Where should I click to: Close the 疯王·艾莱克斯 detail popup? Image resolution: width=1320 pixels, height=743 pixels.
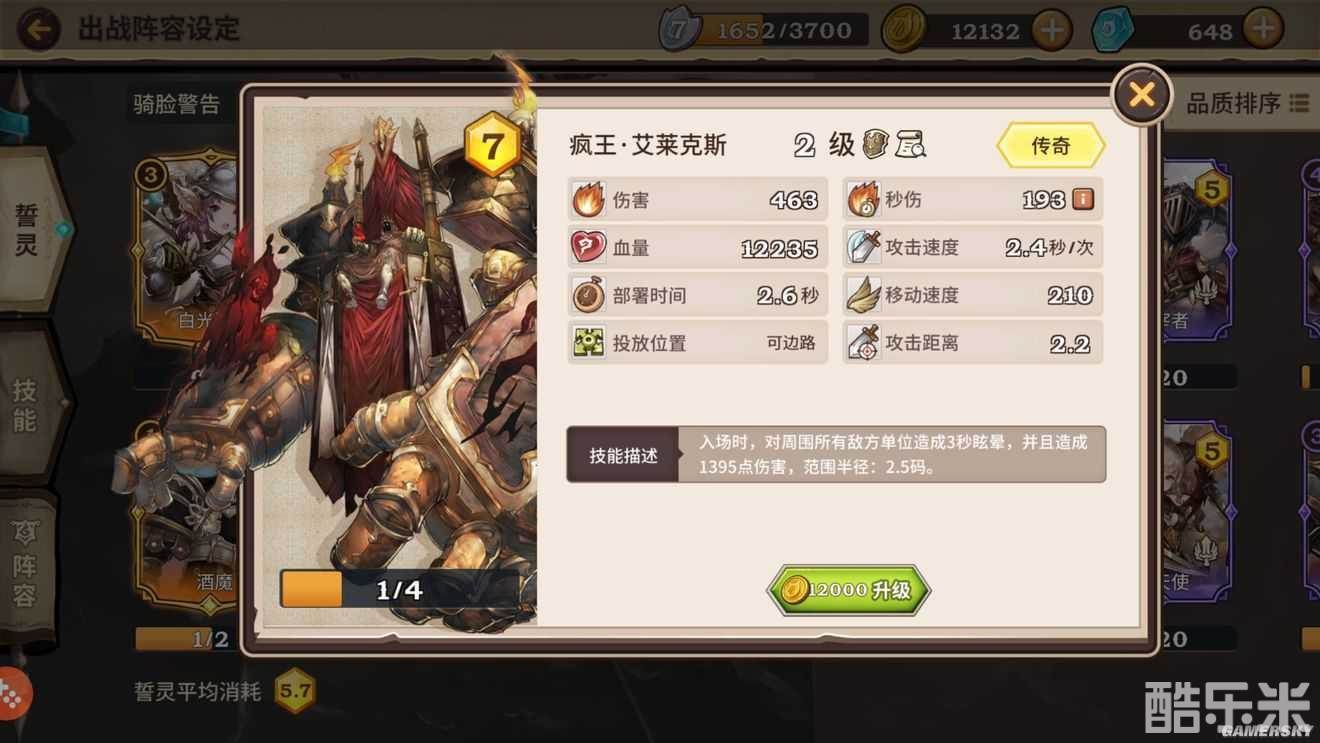[1141, 95]
